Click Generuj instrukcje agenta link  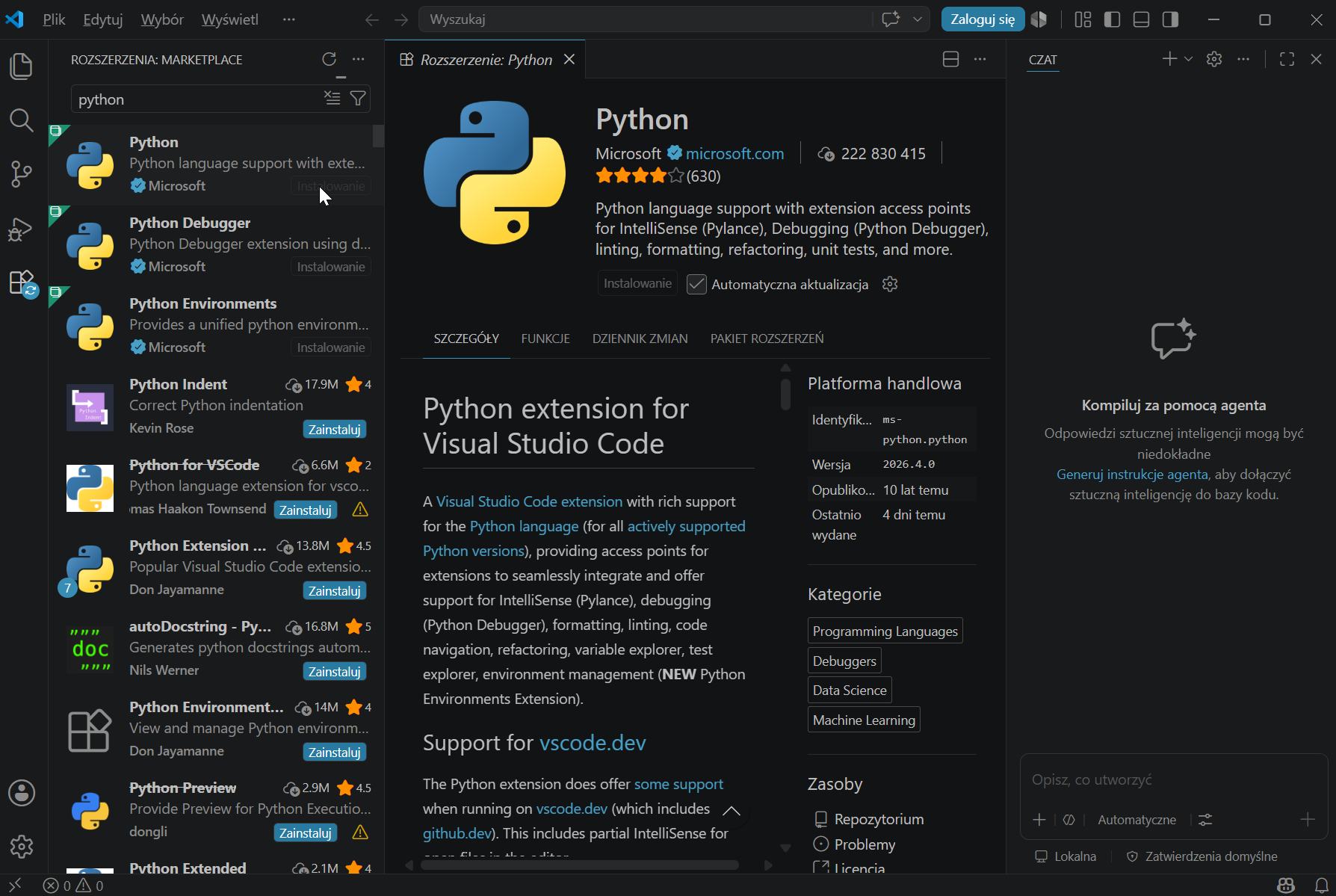pyautogui.click(x=1132, y=475)
